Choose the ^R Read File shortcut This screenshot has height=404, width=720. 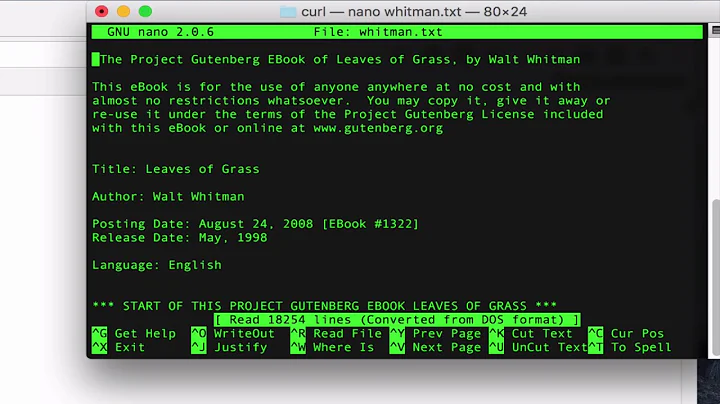click(336, 333)
